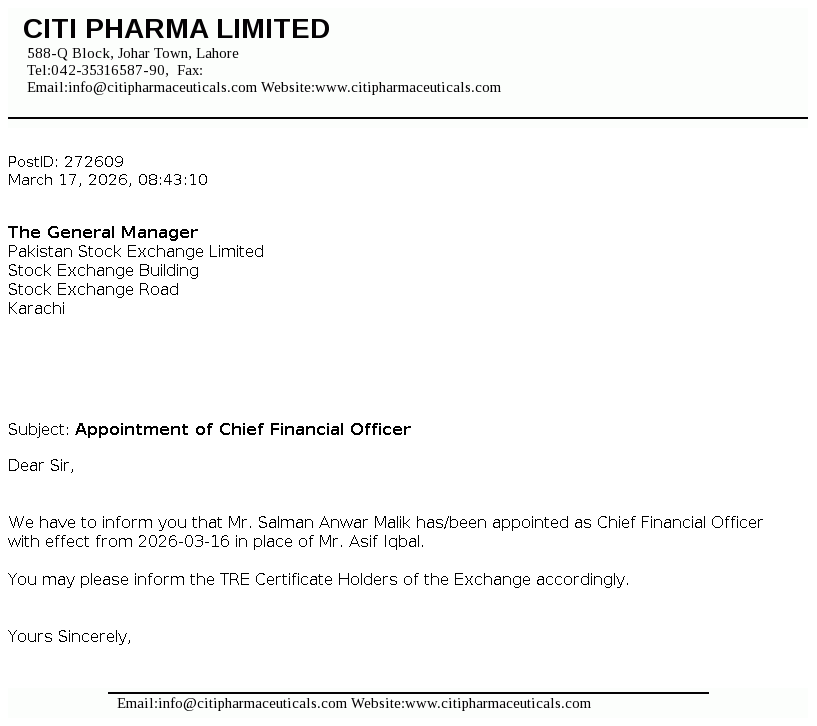Screen dimensions: 817x726
Task: Click "Pakistan Stock Exchange Limited" addressee line
Action: coord(136,251)
